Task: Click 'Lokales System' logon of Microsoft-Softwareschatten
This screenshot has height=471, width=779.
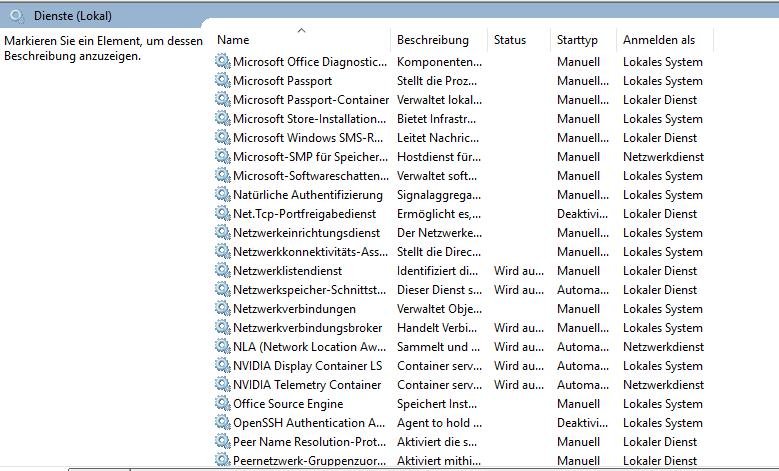Action: point(663,176)
